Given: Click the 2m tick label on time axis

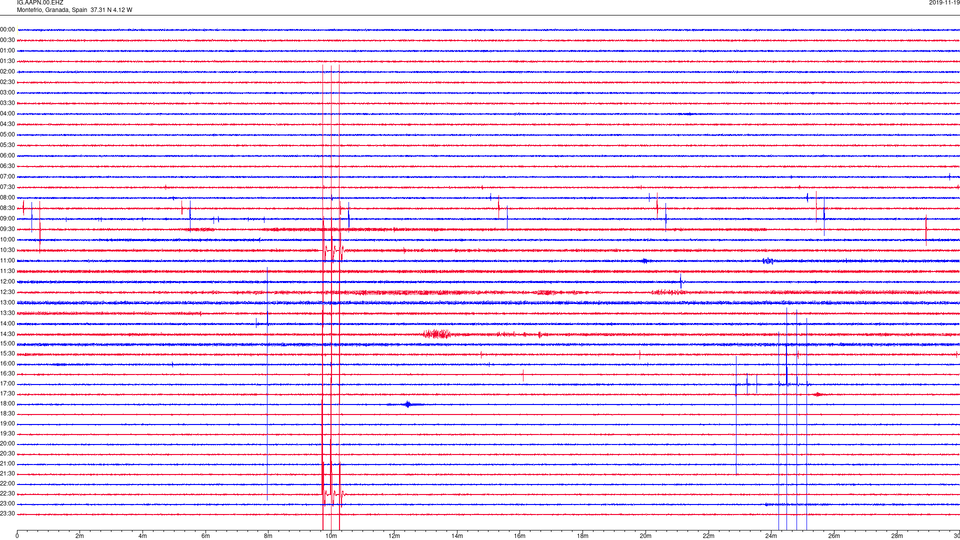Looking at the screenshot, I should click(x=80, y=536).
